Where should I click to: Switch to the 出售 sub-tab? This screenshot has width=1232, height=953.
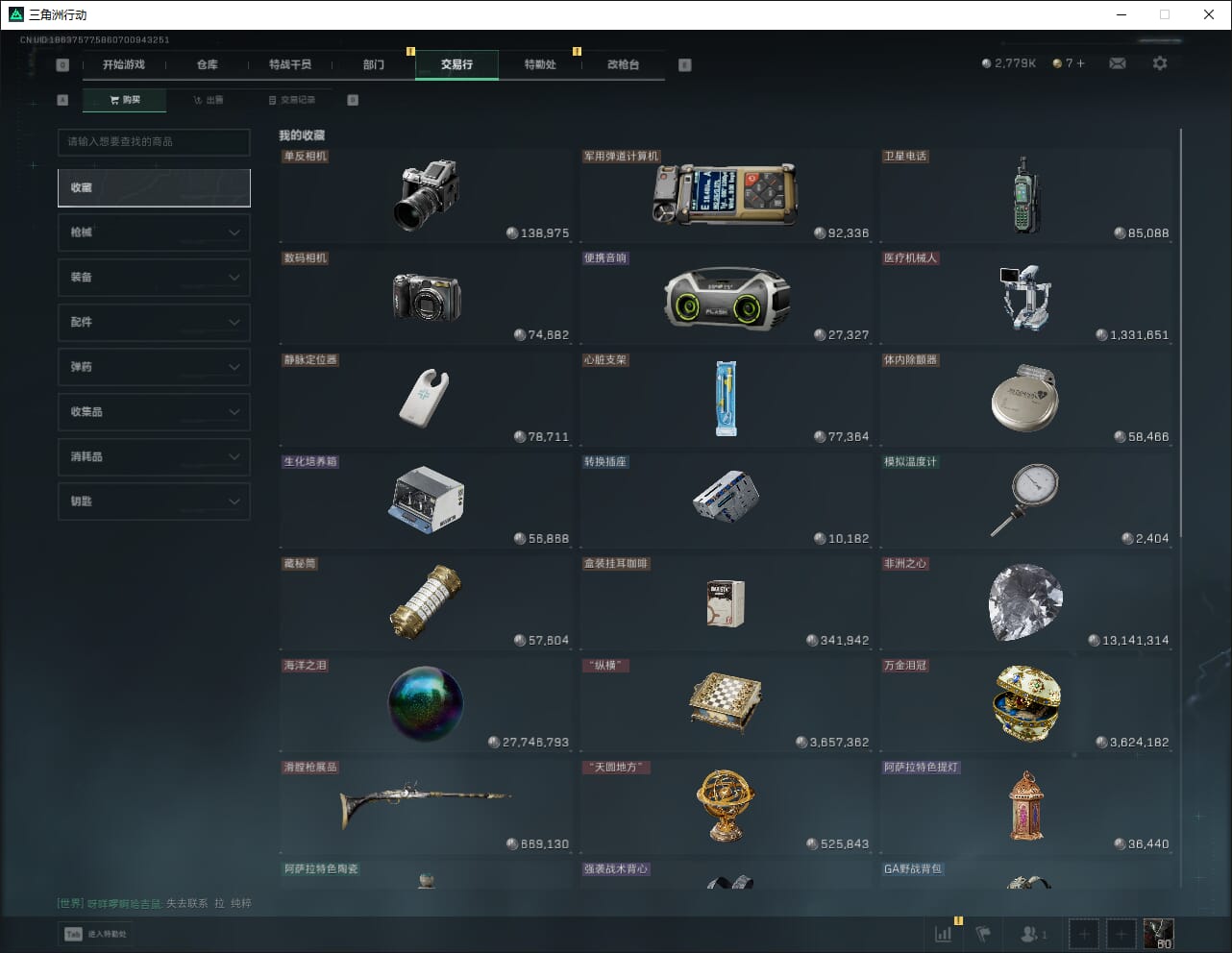click(x=209, y=100)
